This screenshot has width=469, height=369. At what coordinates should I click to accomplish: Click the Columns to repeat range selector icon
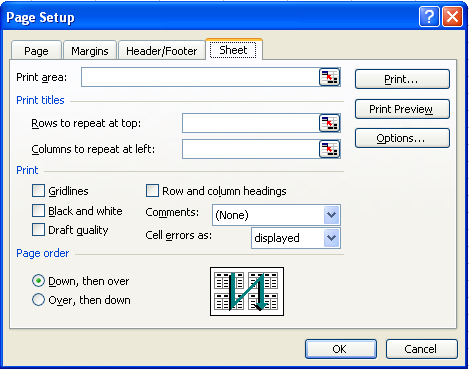(329, 149)
